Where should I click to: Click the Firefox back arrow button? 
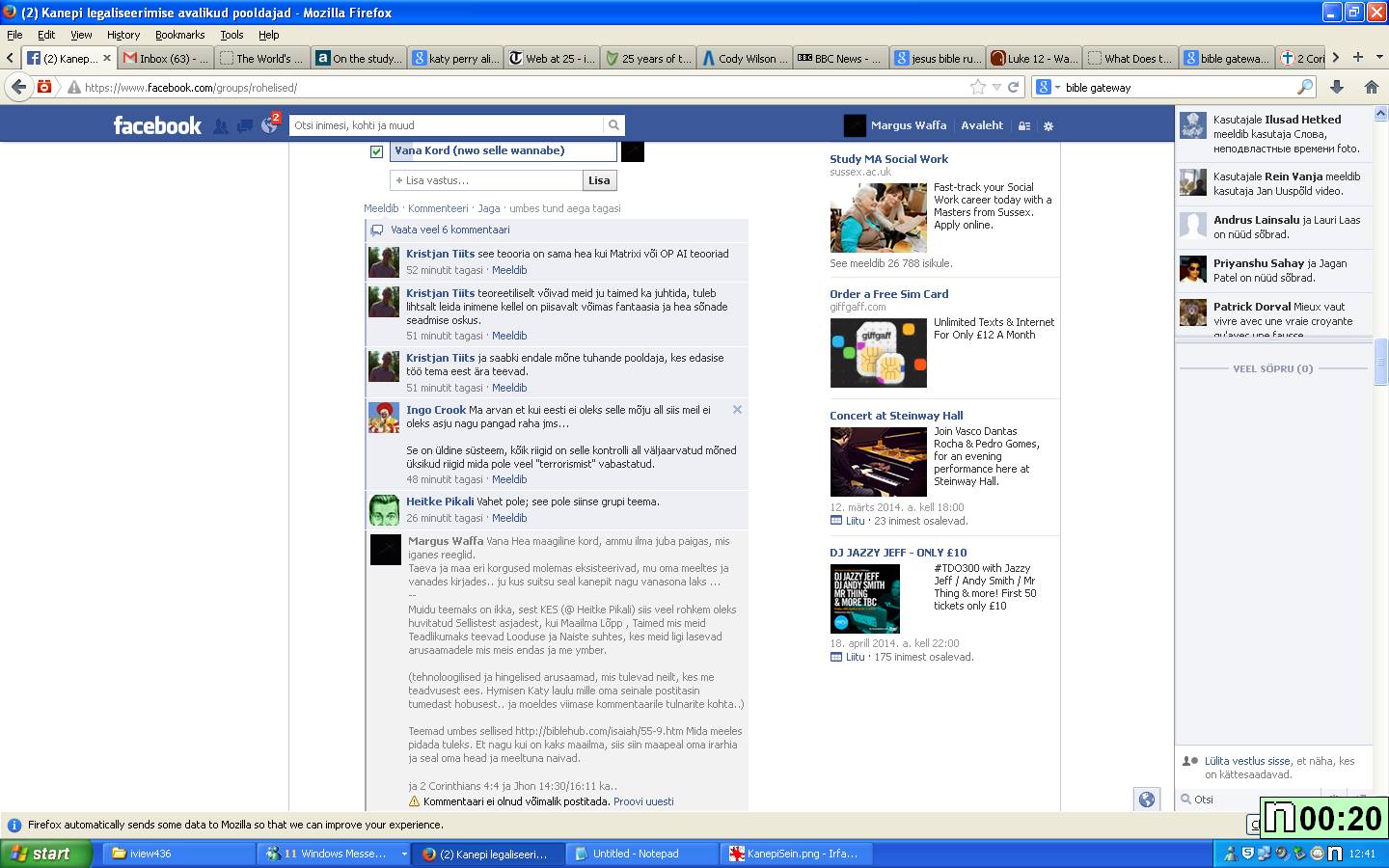tap(18, 87)
